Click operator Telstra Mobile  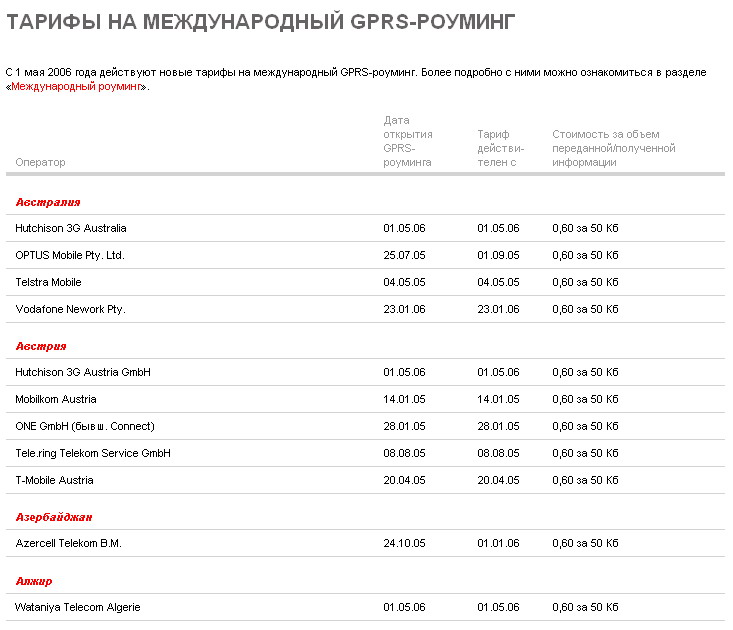(x=48, y=282)
